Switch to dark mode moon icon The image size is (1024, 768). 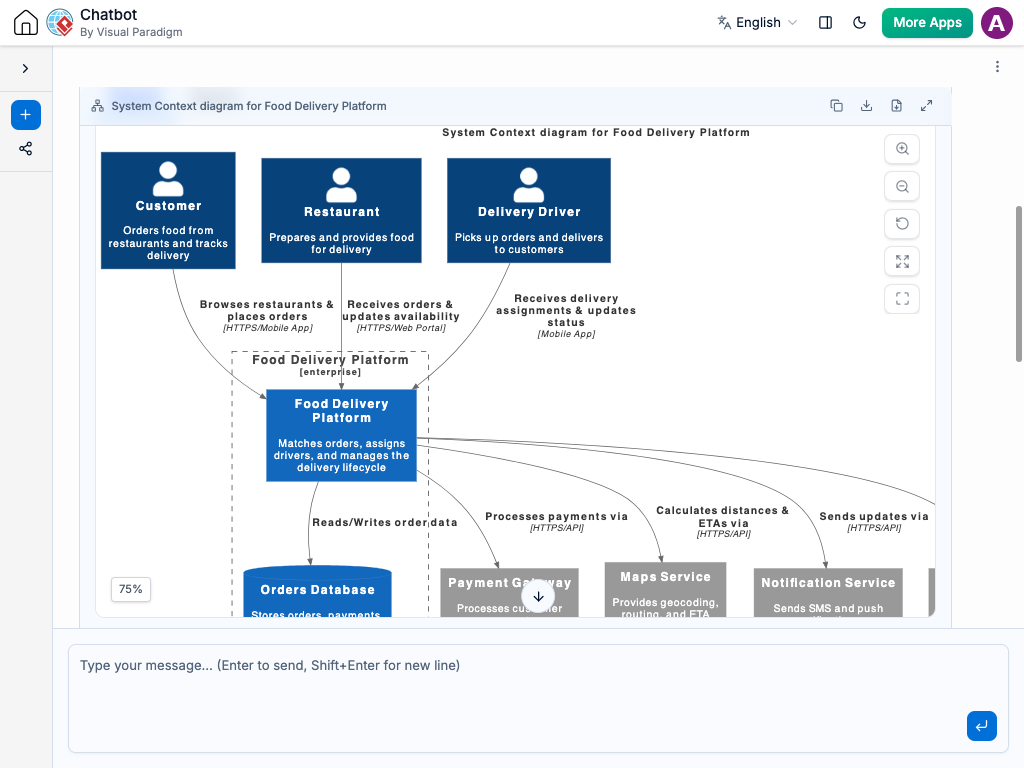point(859,22)
